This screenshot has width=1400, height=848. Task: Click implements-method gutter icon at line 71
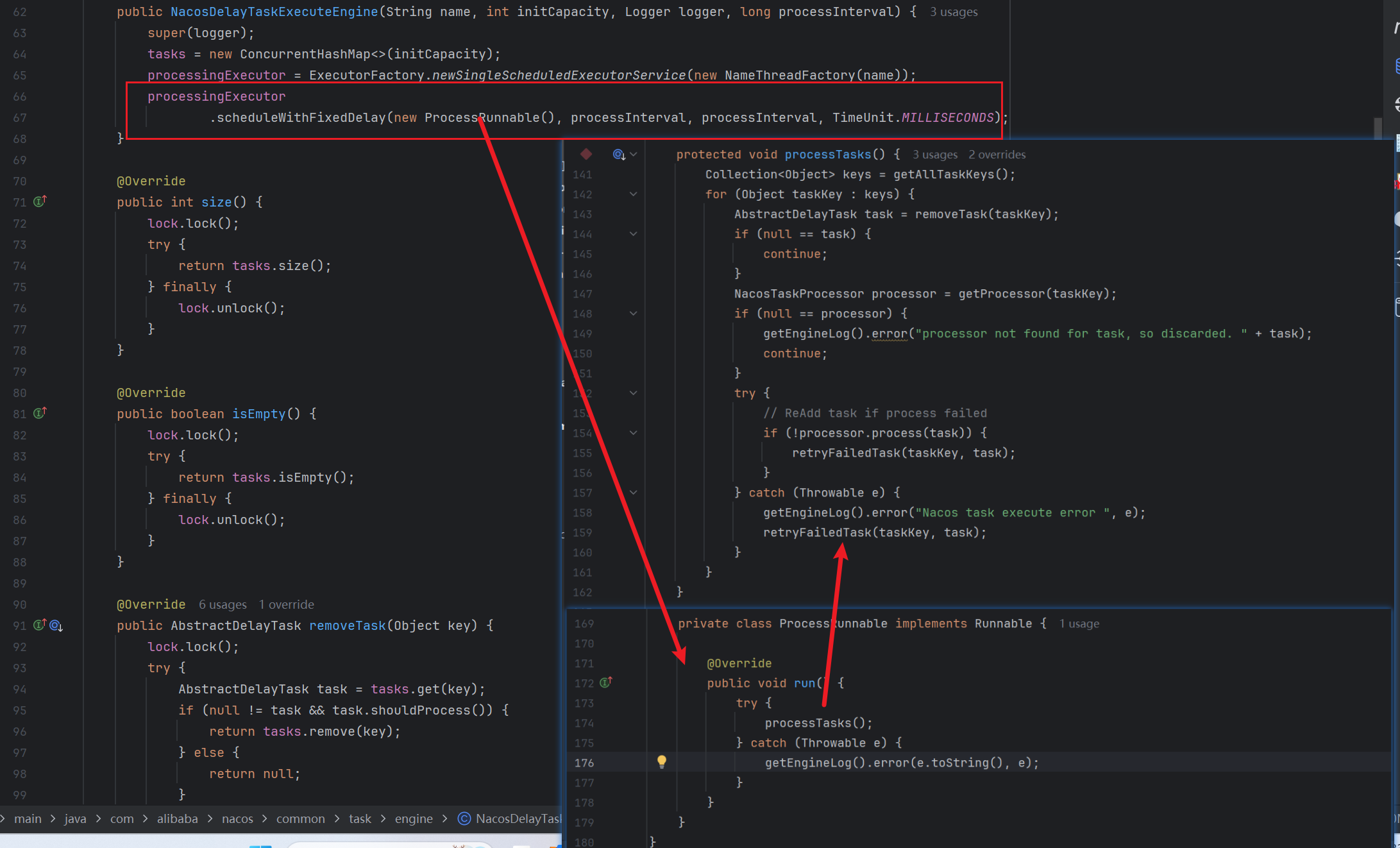(39, 201)
